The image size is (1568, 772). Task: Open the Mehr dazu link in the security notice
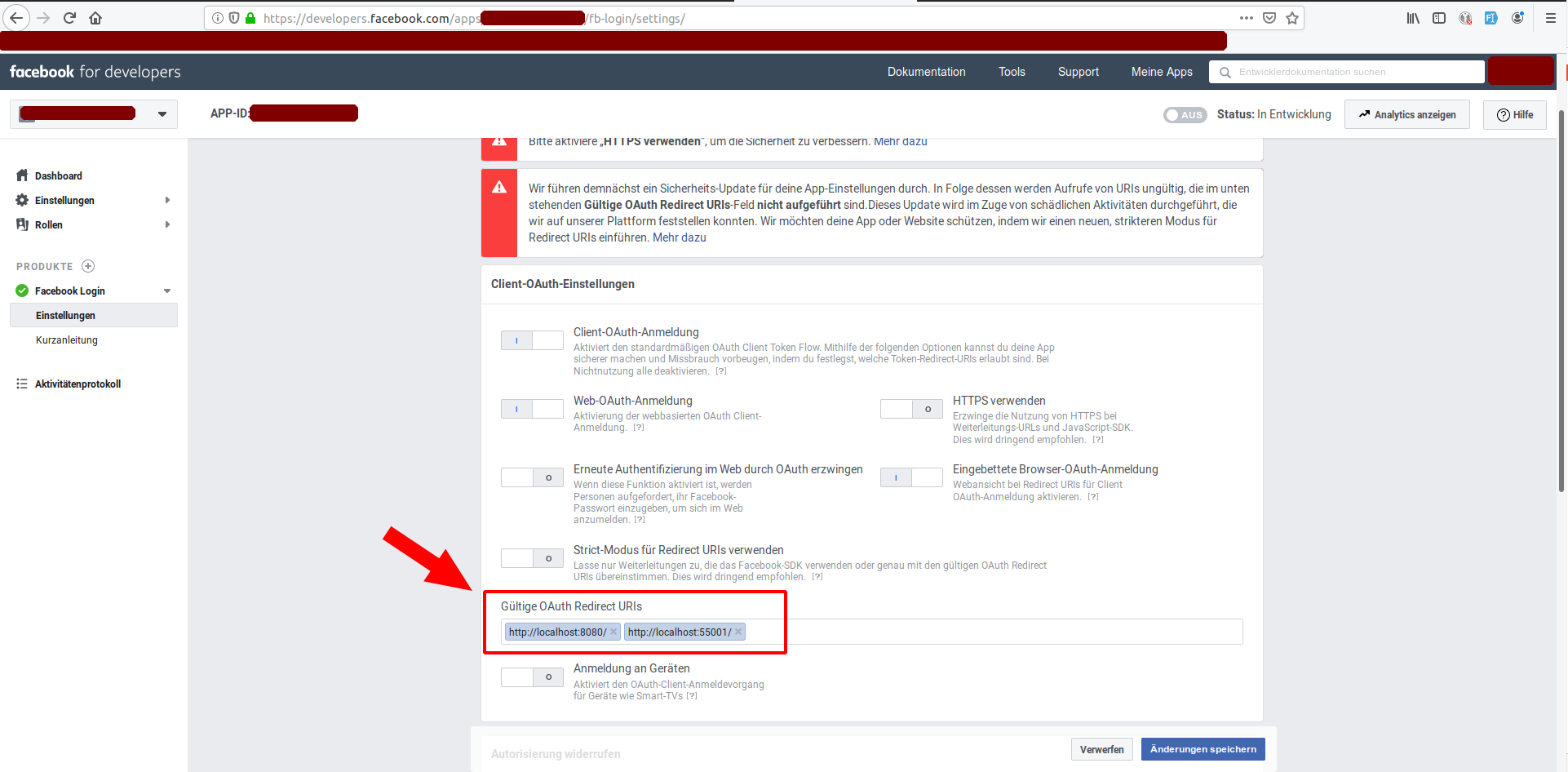click(x=680, y=237)
